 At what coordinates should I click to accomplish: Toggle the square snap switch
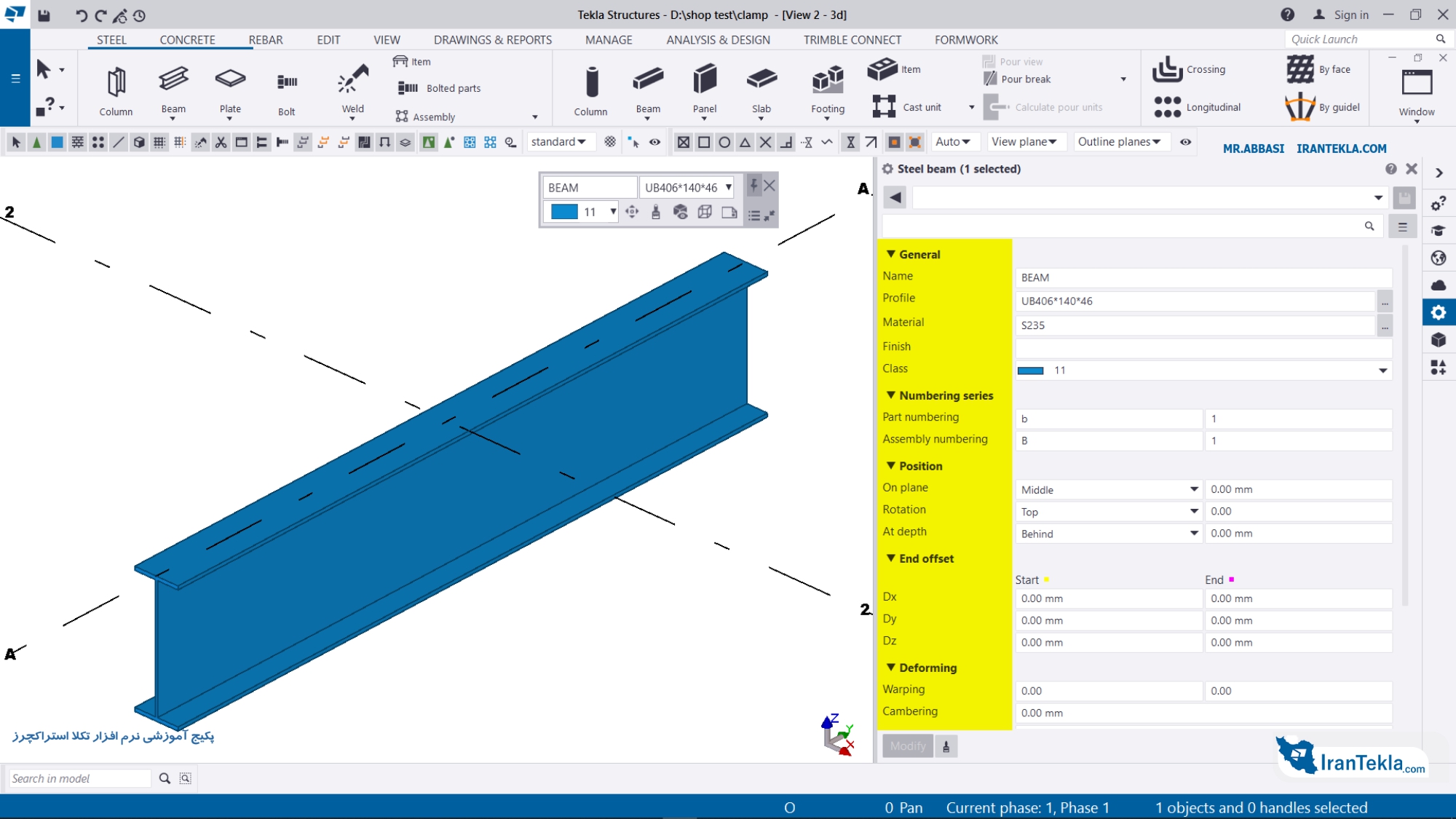pos(704,142)
